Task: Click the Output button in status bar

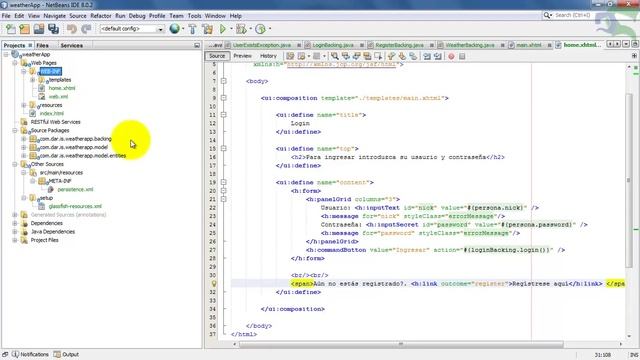Action: coord(67,354)
